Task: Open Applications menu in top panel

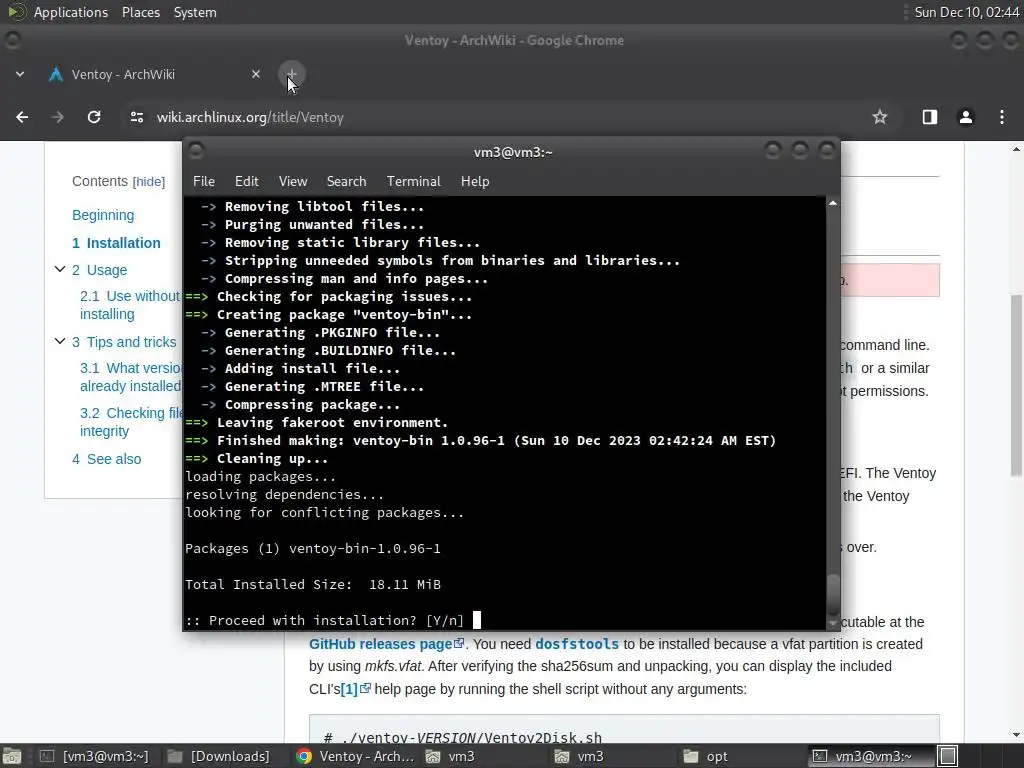Action: 71,12
